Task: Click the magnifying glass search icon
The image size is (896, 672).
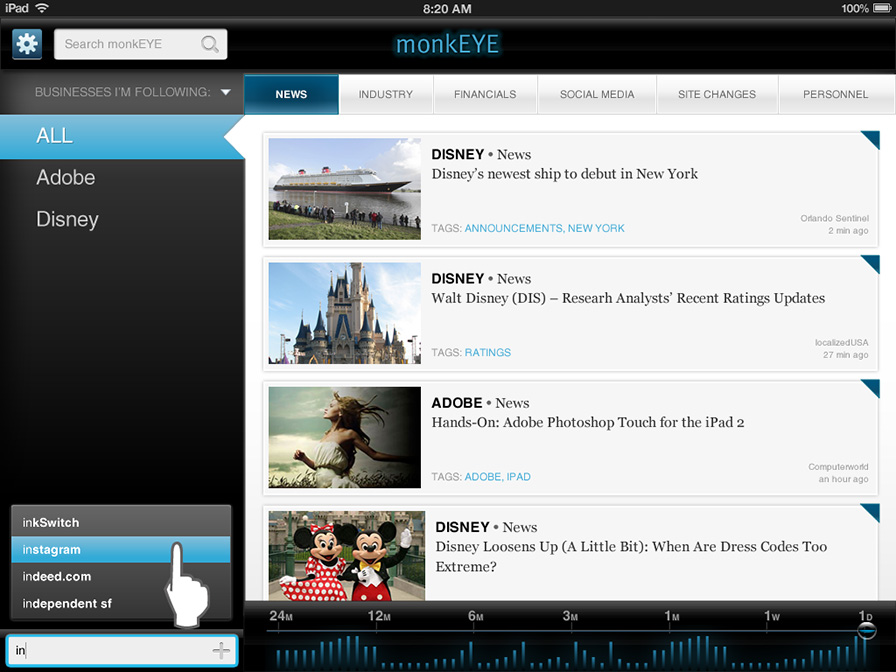Action: coord(210,44)
